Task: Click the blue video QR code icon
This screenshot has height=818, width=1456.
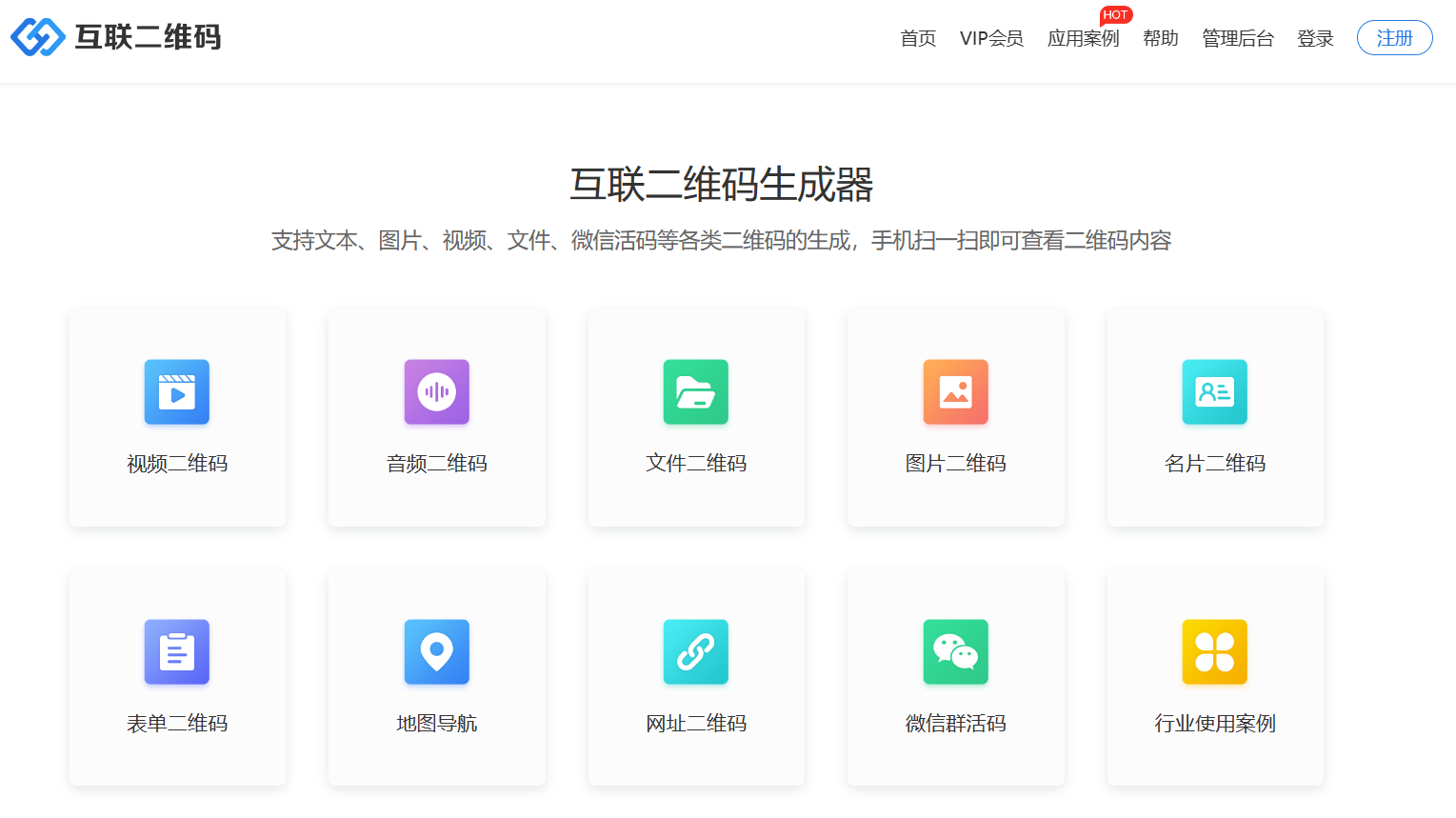Action: coord(177,391)
